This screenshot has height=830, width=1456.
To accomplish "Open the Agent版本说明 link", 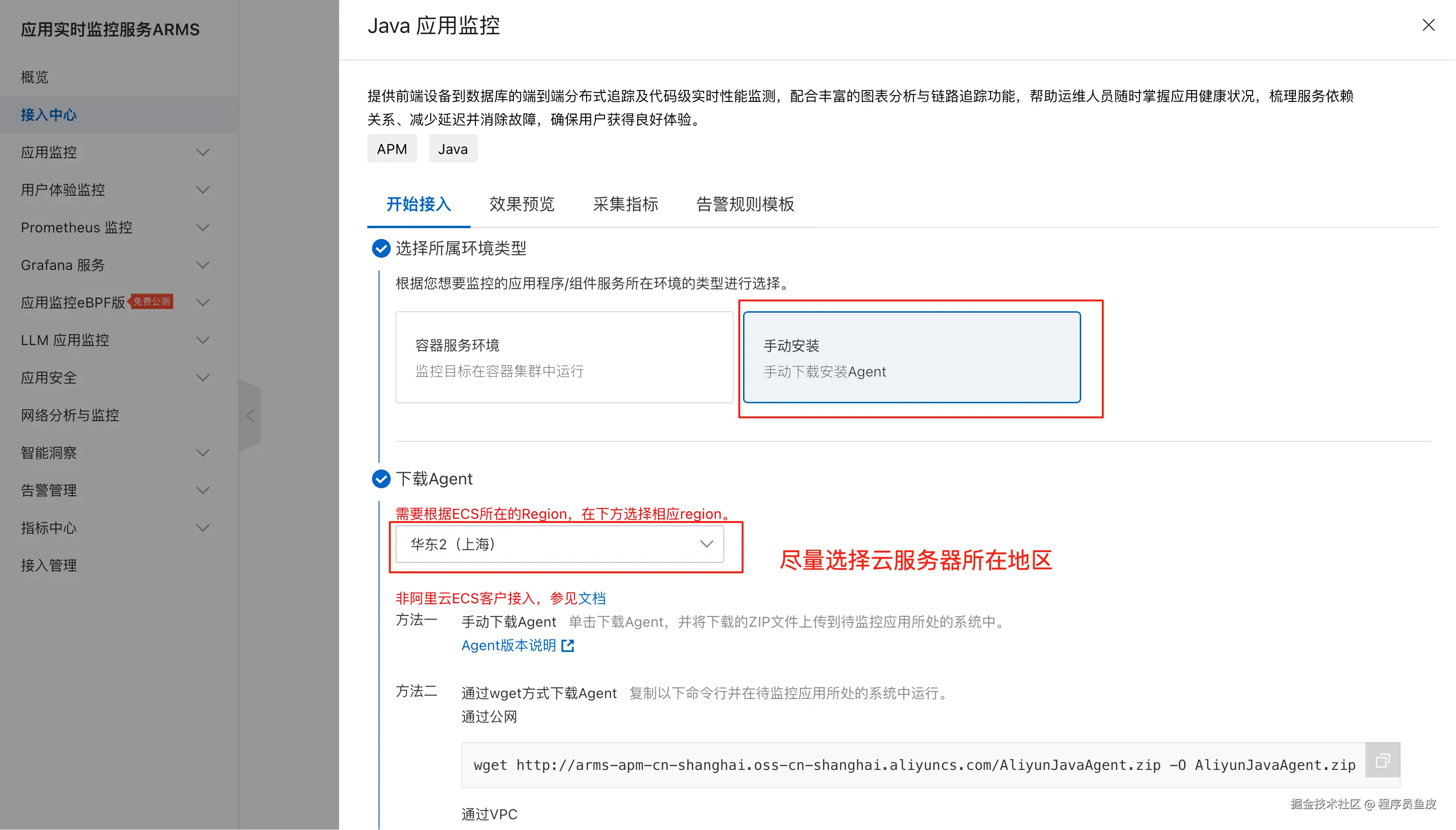I will pyautogui.click(x=508, y=646).
